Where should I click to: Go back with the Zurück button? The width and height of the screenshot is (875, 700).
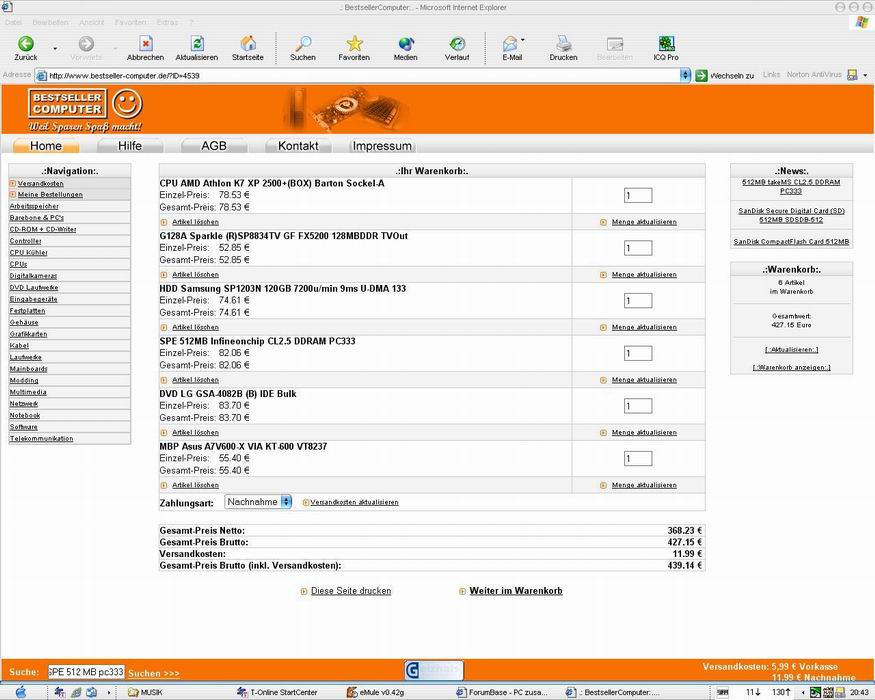coord(26,48)
